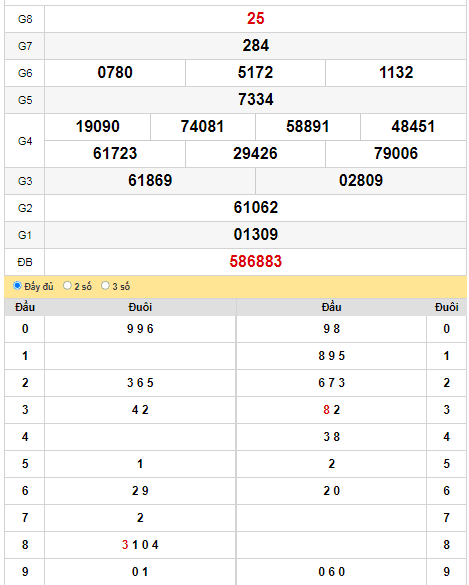Click the G6 number 0780

tap(115, 72)
